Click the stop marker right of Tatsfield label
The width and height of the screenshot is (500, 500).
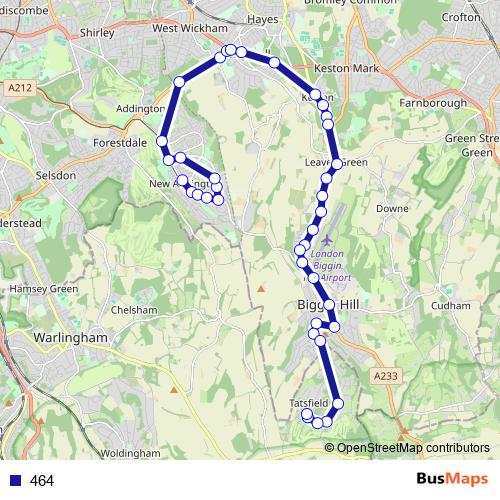pos(338,404)
